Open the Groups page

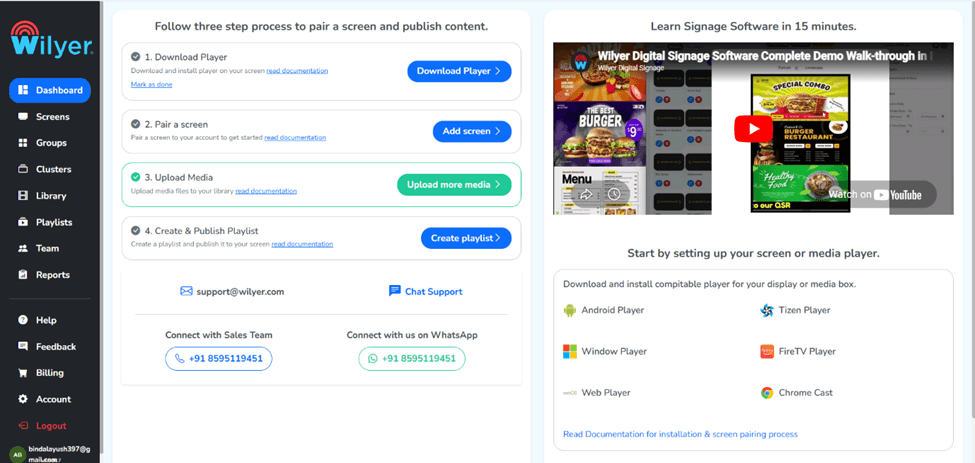point(51,143)
